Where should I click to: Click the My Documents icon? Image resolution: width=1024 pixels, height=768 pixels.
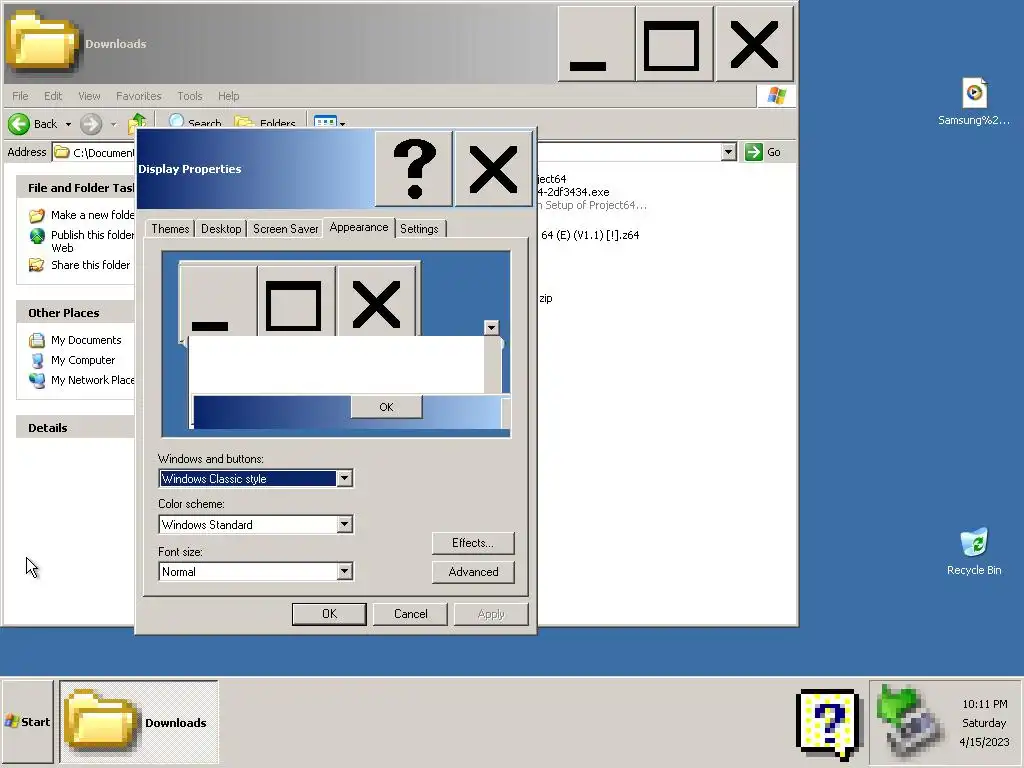[37, 340]
